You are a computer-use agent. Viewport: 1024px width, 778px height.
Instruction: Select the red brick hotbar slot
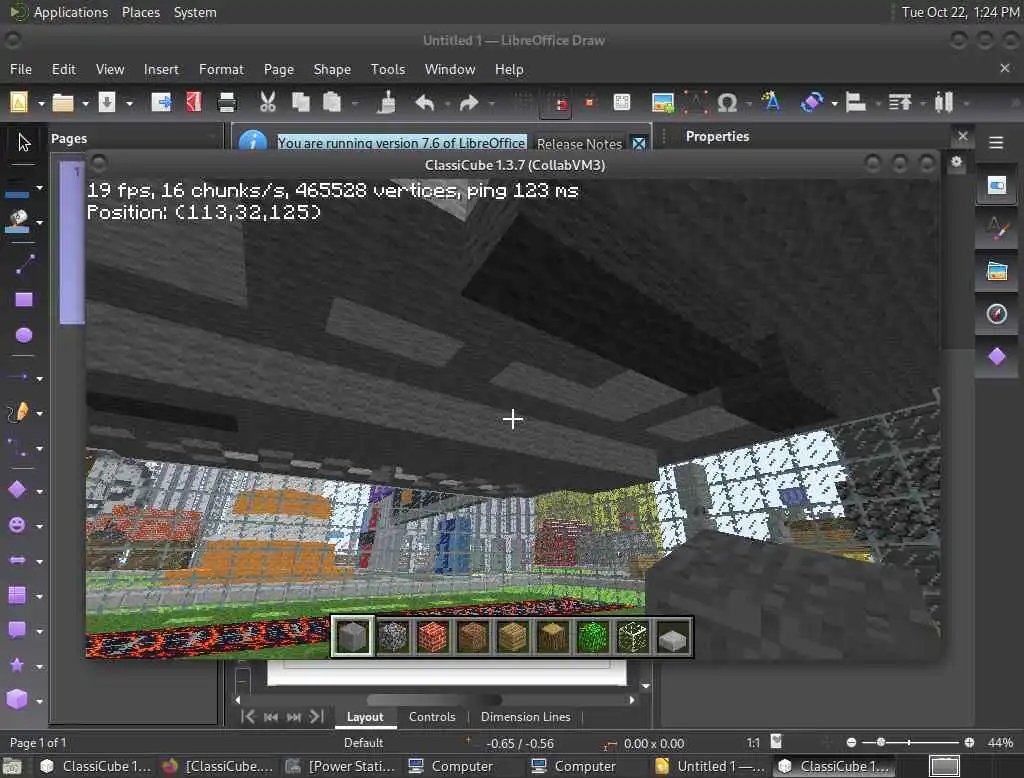pyautogui.click(x=432, y=636)
